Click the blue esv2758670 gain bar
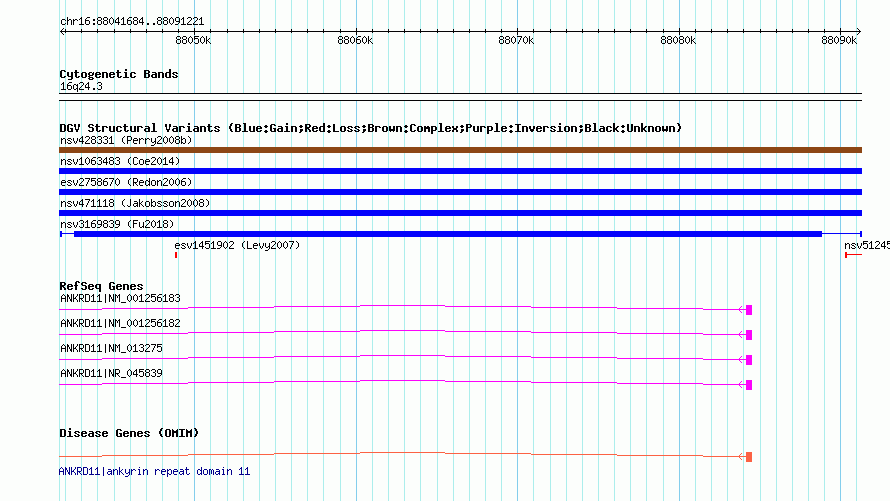The image size is (890, 501). 460,192
